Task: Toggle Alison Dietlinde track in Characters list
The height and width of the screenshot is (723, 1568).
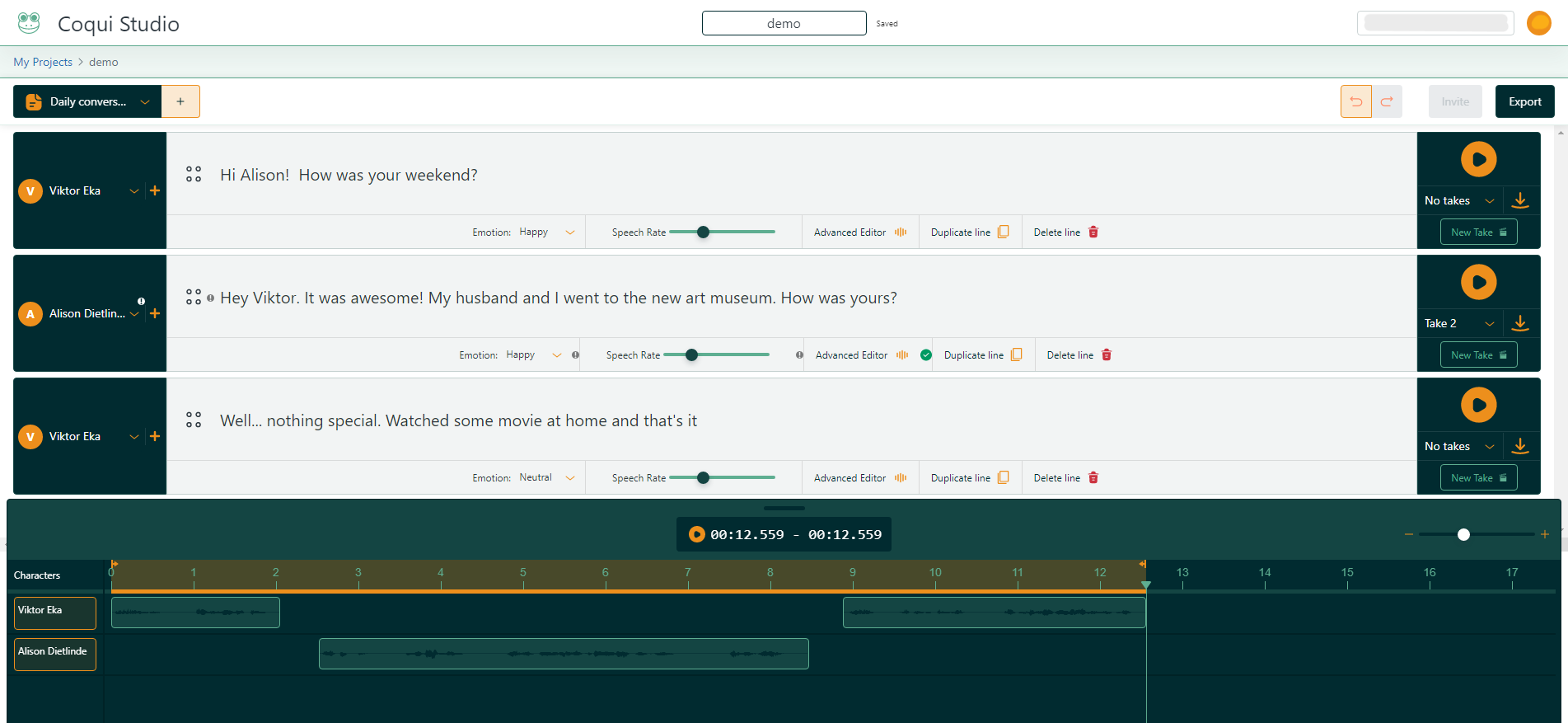Action: [55, 654]
